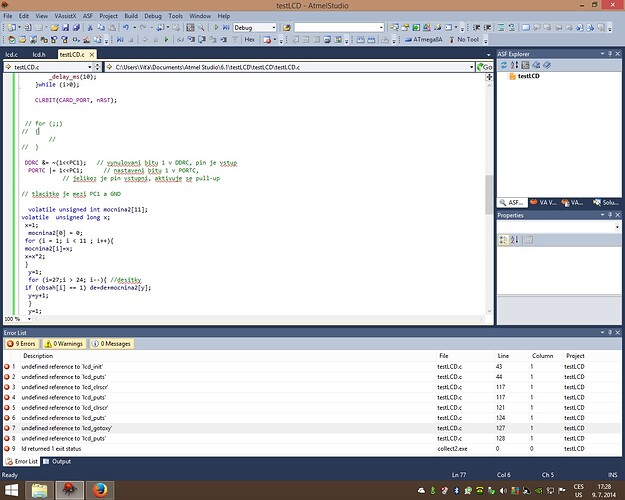Click the editor split-view handle above the scrollbar
This screenshot has width=625, height=500.
pos(489,77)
